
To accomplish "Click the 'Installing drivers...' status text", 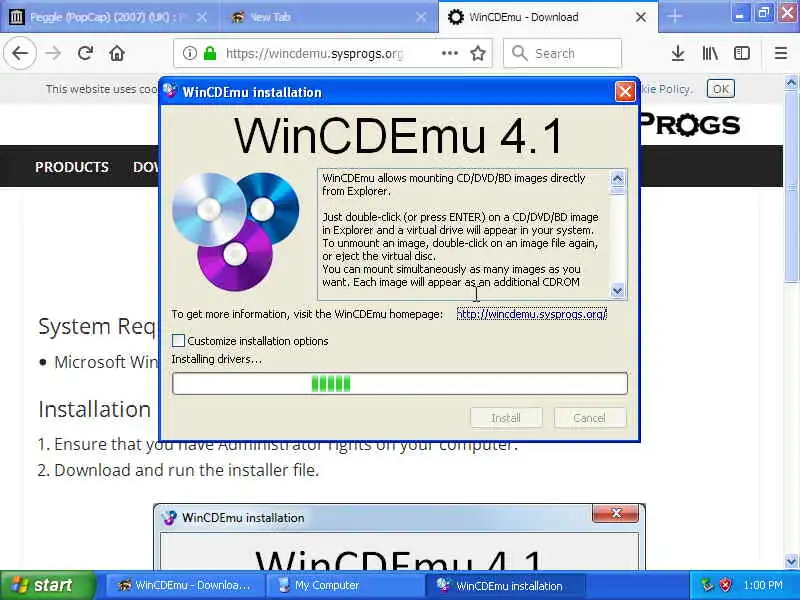I will point(217,359).
